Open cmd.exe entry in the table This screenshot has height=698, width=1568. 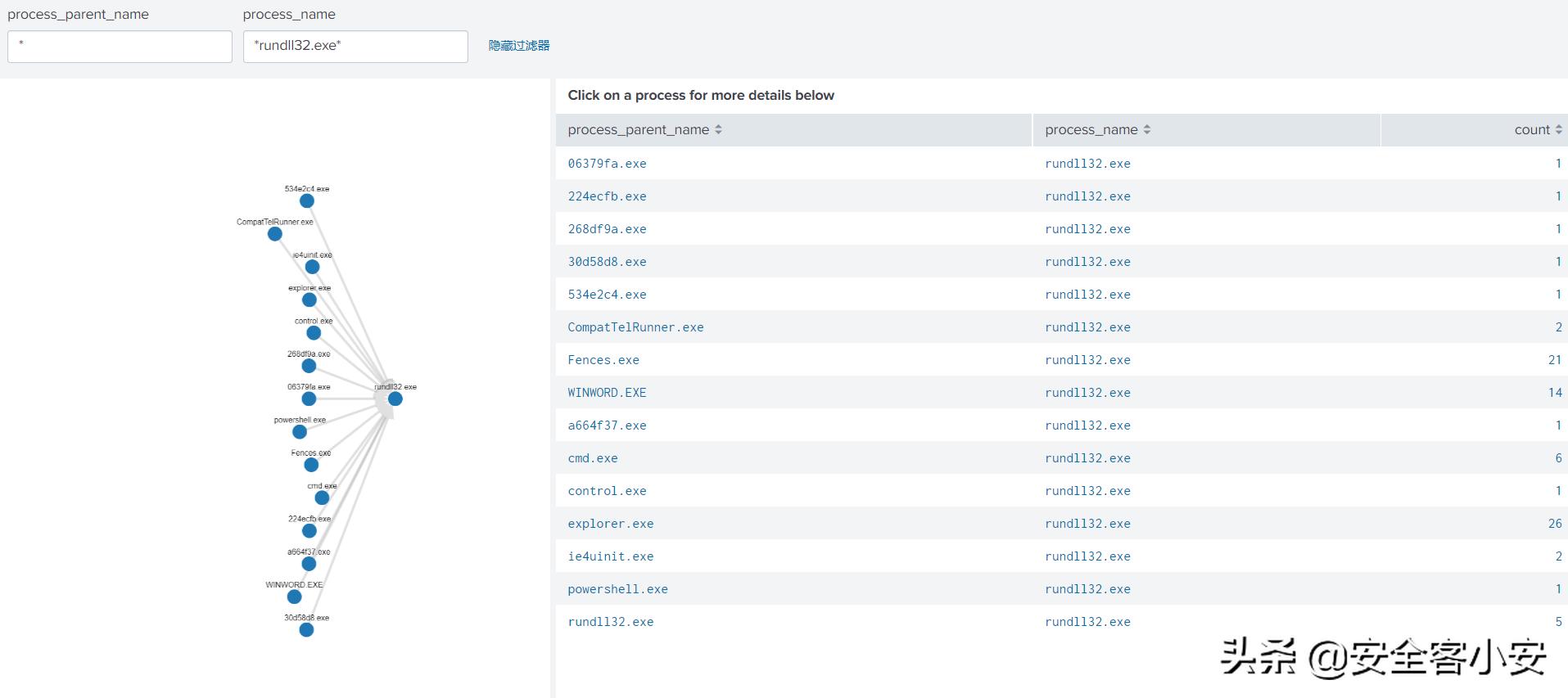593,458
